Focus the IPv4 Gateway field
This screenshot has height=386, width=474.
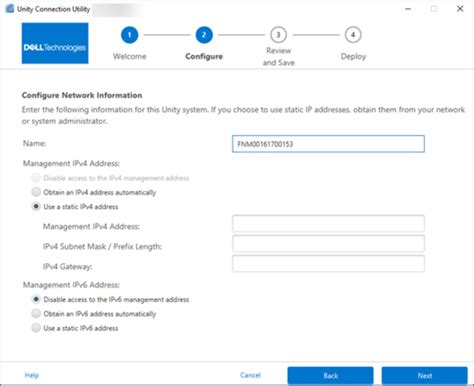328,264
